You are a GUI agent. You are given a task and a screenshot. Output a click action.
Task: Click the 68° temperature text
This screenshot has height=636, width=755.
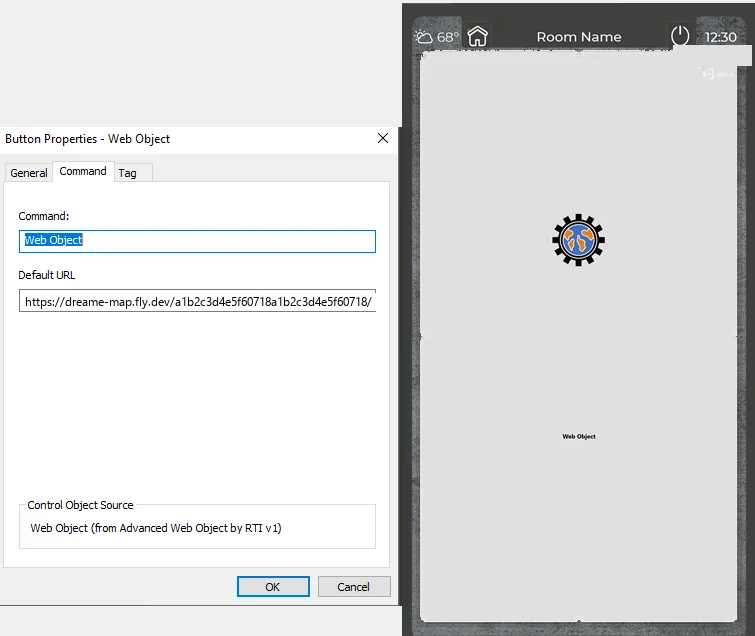[448, 37]
